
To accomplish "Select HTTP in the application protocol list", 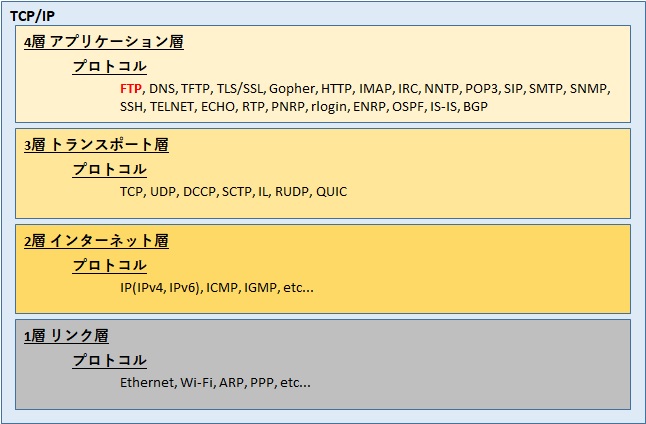I will pyautogui.click(x=338, y=88).
